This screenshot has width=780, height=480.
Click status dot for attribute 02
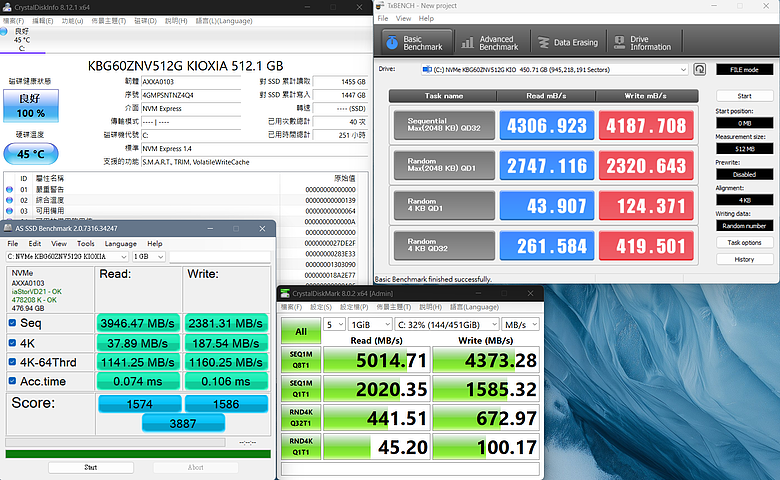tap(9, 200)
